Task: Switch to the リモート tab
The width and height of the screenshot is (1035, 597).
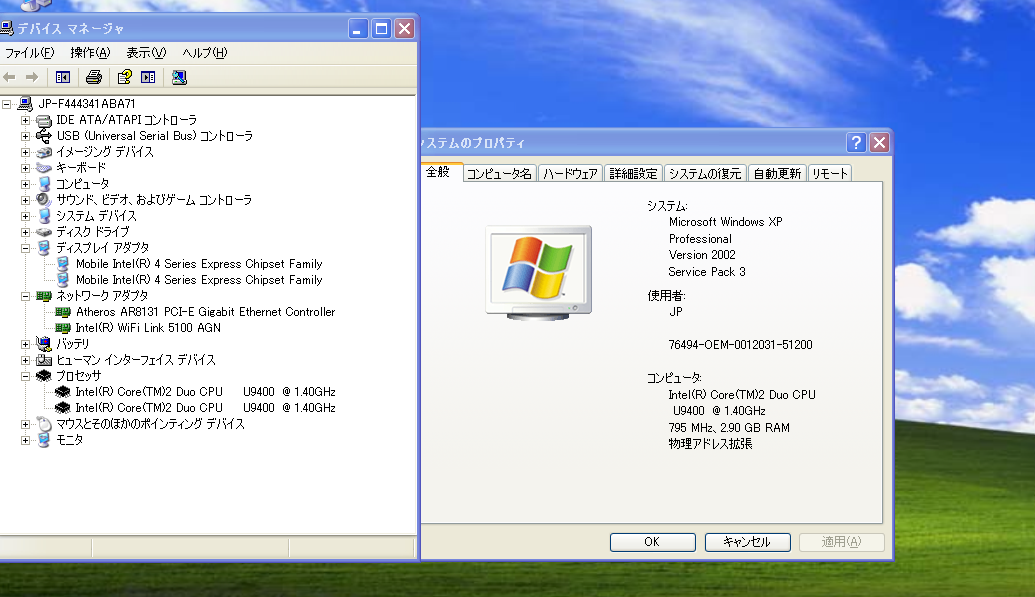Action: [829, 174]
